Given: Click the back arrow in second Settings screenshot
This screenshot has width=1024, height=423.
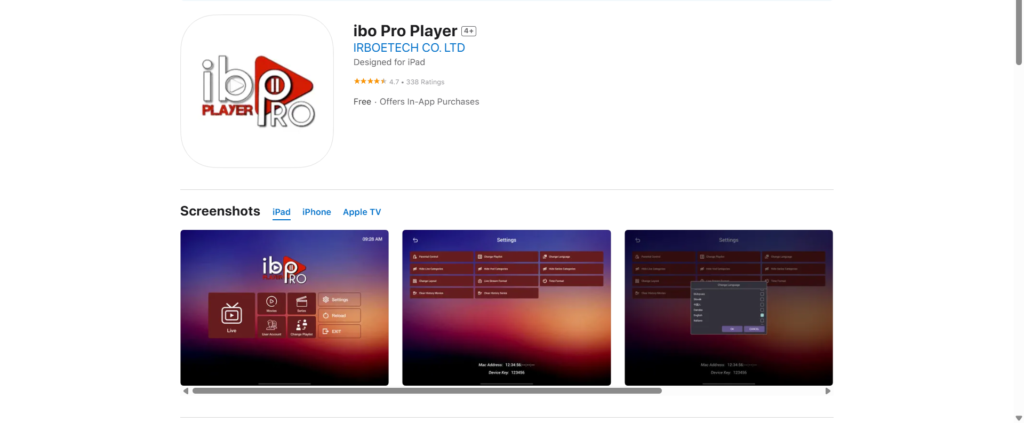Looking at the screenshot, I should coord(415,240).
